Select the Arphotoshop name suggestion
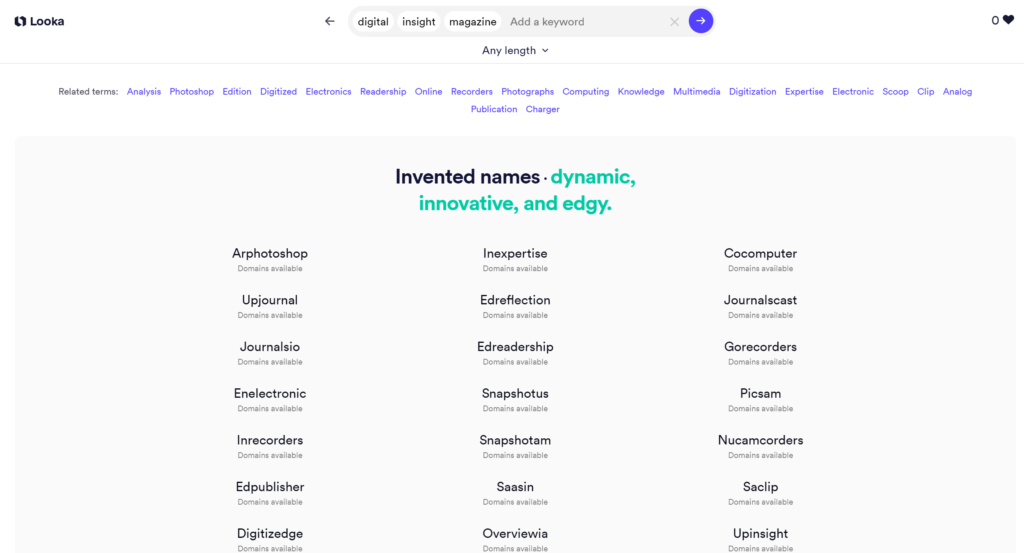The image size is (1024, 553). coord(270,254)
